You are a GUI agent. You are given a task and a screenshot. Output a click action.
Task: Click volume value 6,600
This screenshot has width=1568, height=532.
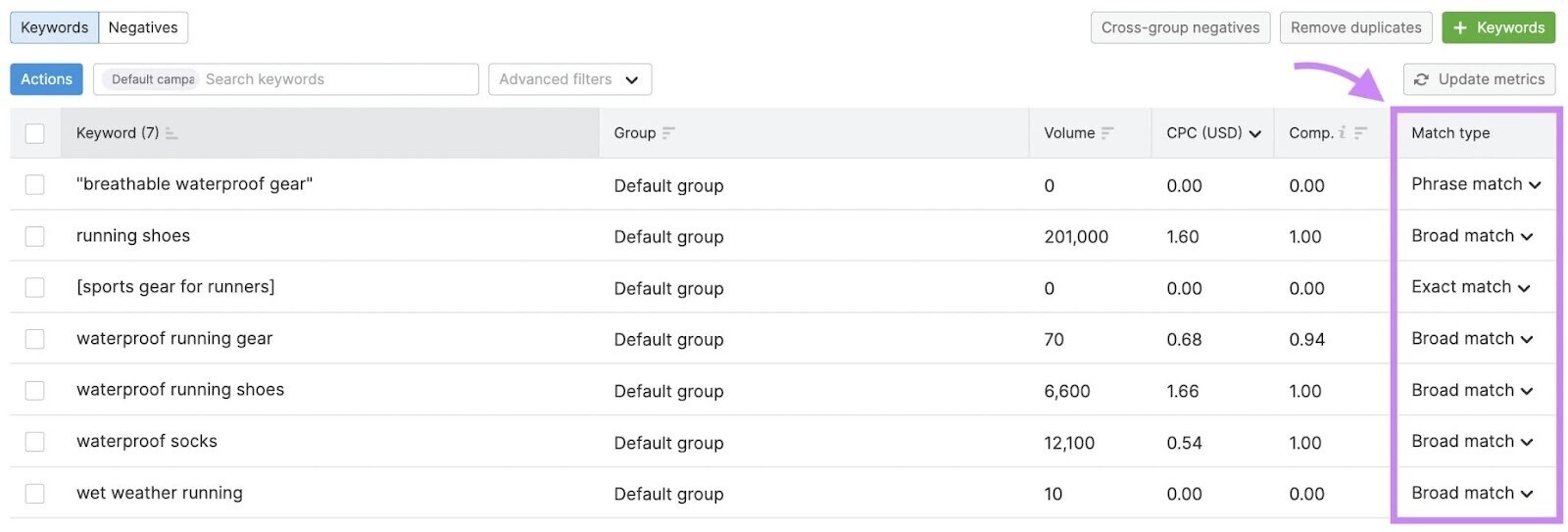tap(1067, 391)
